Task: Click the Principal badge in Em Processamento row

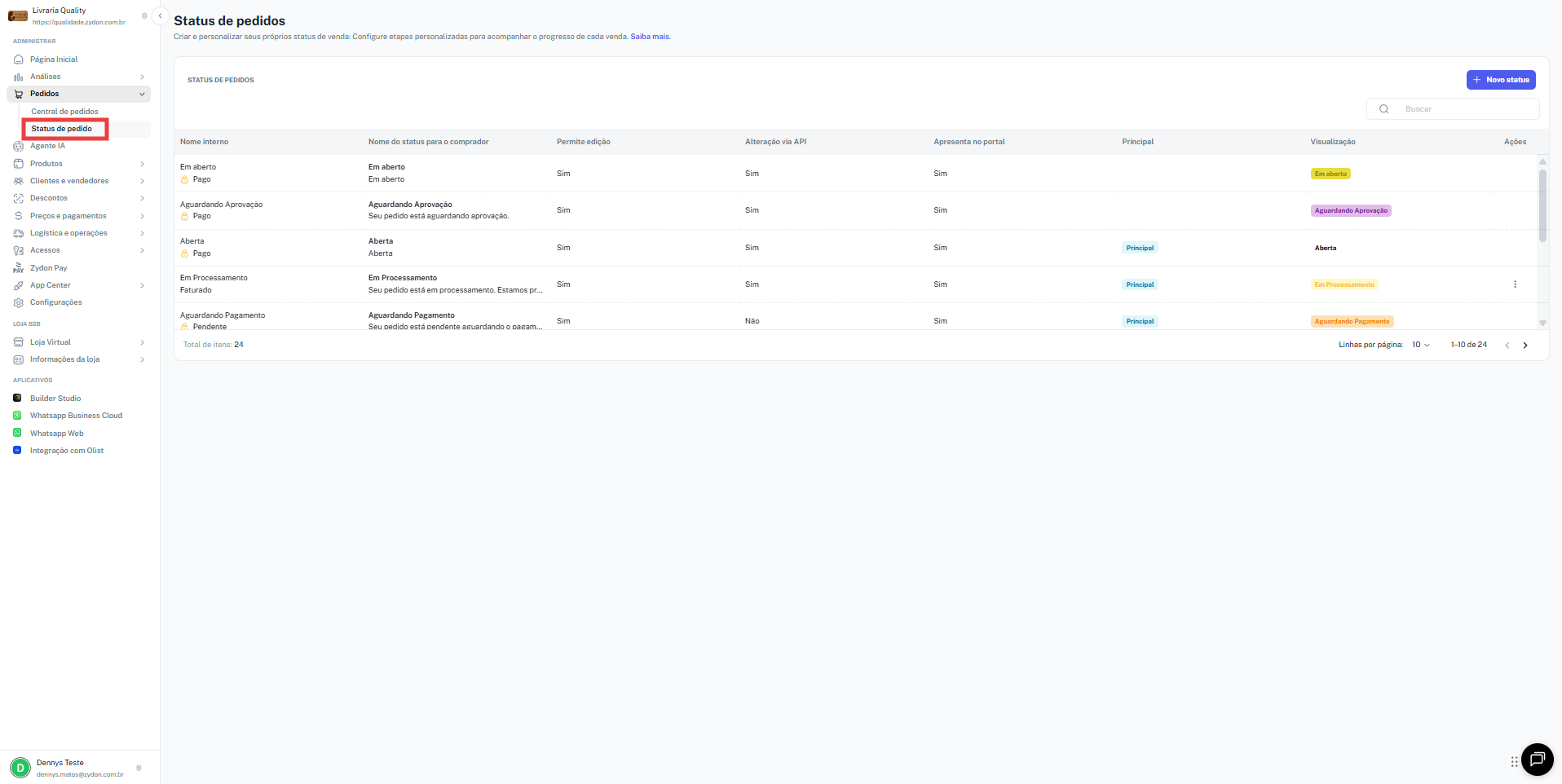Action: click(1140, 284)
